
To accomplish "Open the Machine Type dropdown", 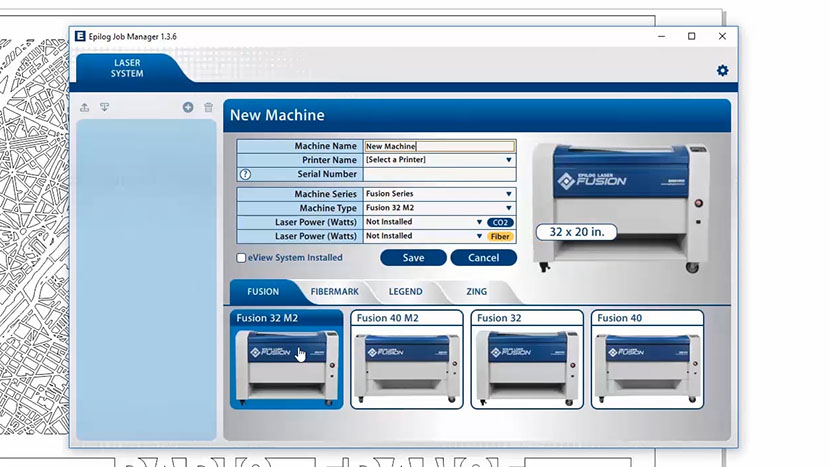I will [x=439, y=208].
